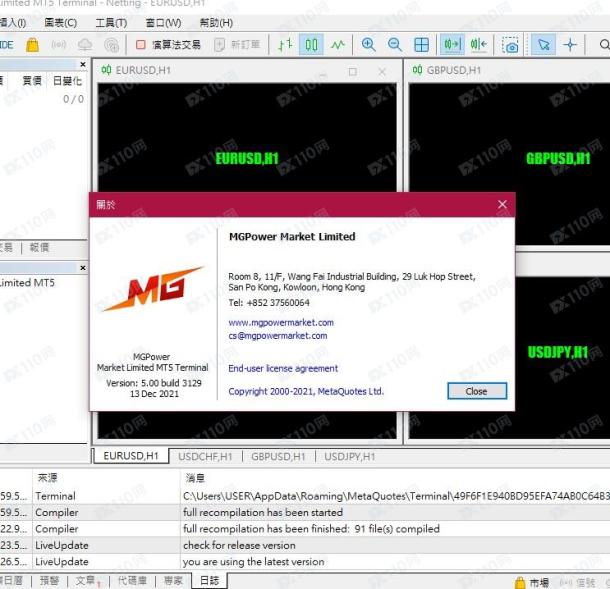Switch to the 文章 toolbox tab
Viewport: 610px width, 589px height.
(88, 581)
